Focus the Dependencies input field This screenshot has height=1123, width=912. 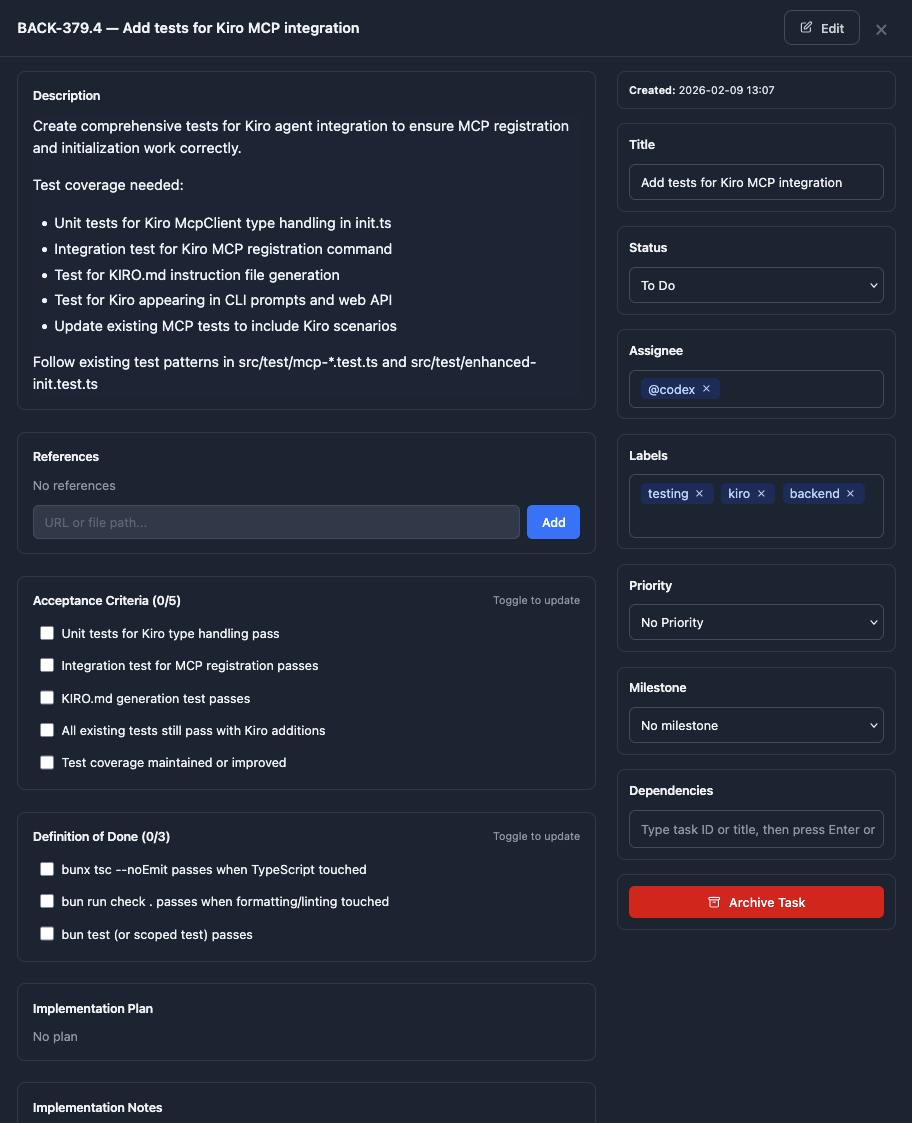tap(756, 829)
